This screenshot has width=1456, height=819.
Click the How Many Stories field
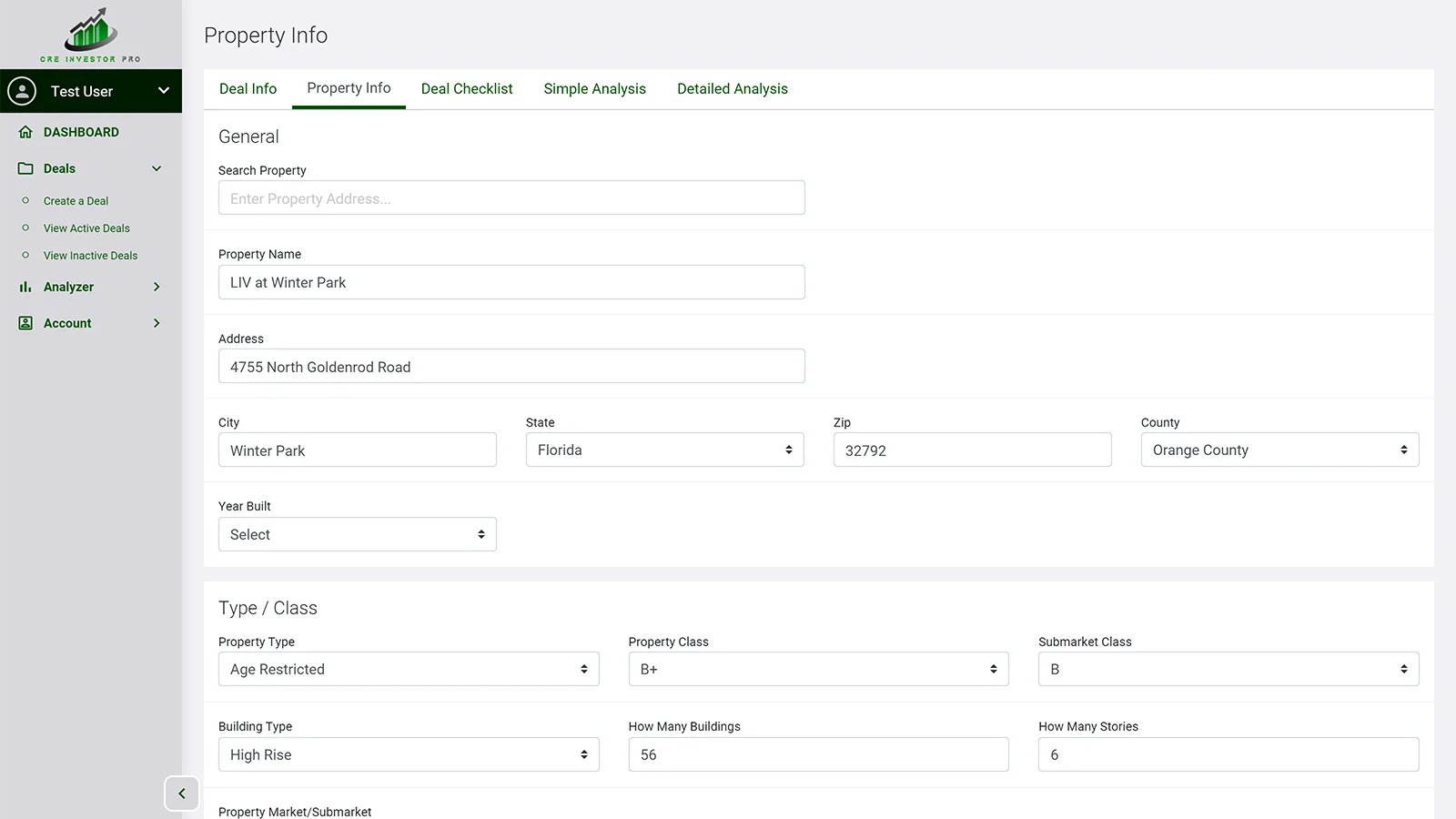tap(1228, 754)
